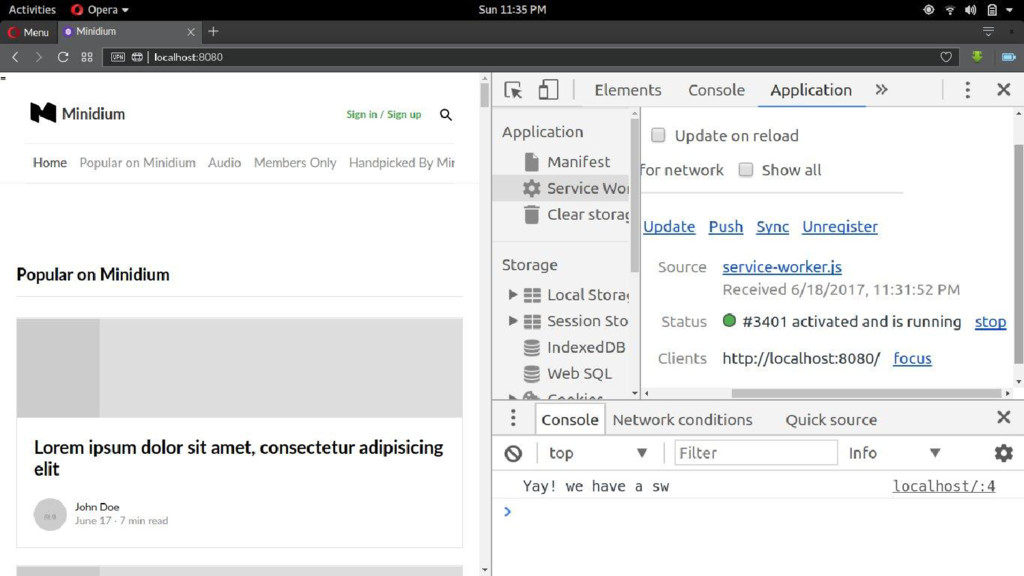Close the DevTools panel
Image resolution: width=1024 pixels, height=576 pixels.
click(1004, 89)
